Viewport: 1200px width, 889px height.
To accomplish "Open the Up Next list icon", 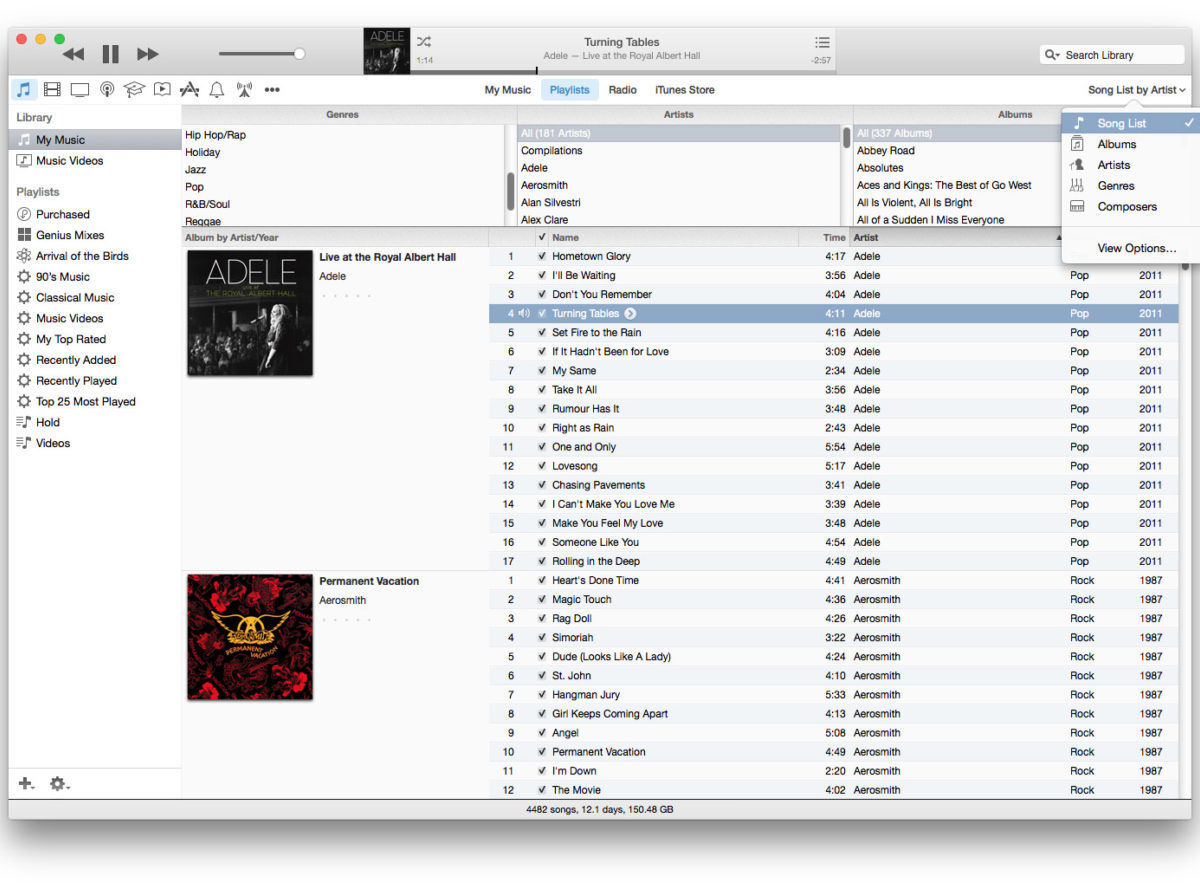I will point(822,42).
